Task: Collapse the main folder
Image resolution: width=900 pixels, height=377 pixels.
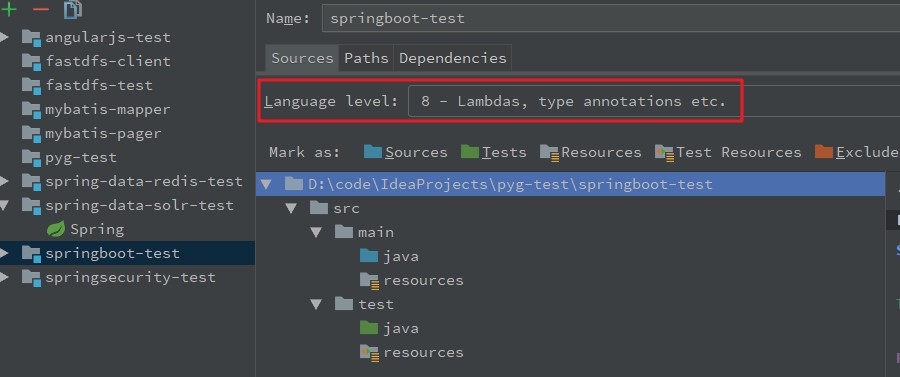Action: [317, 232]
